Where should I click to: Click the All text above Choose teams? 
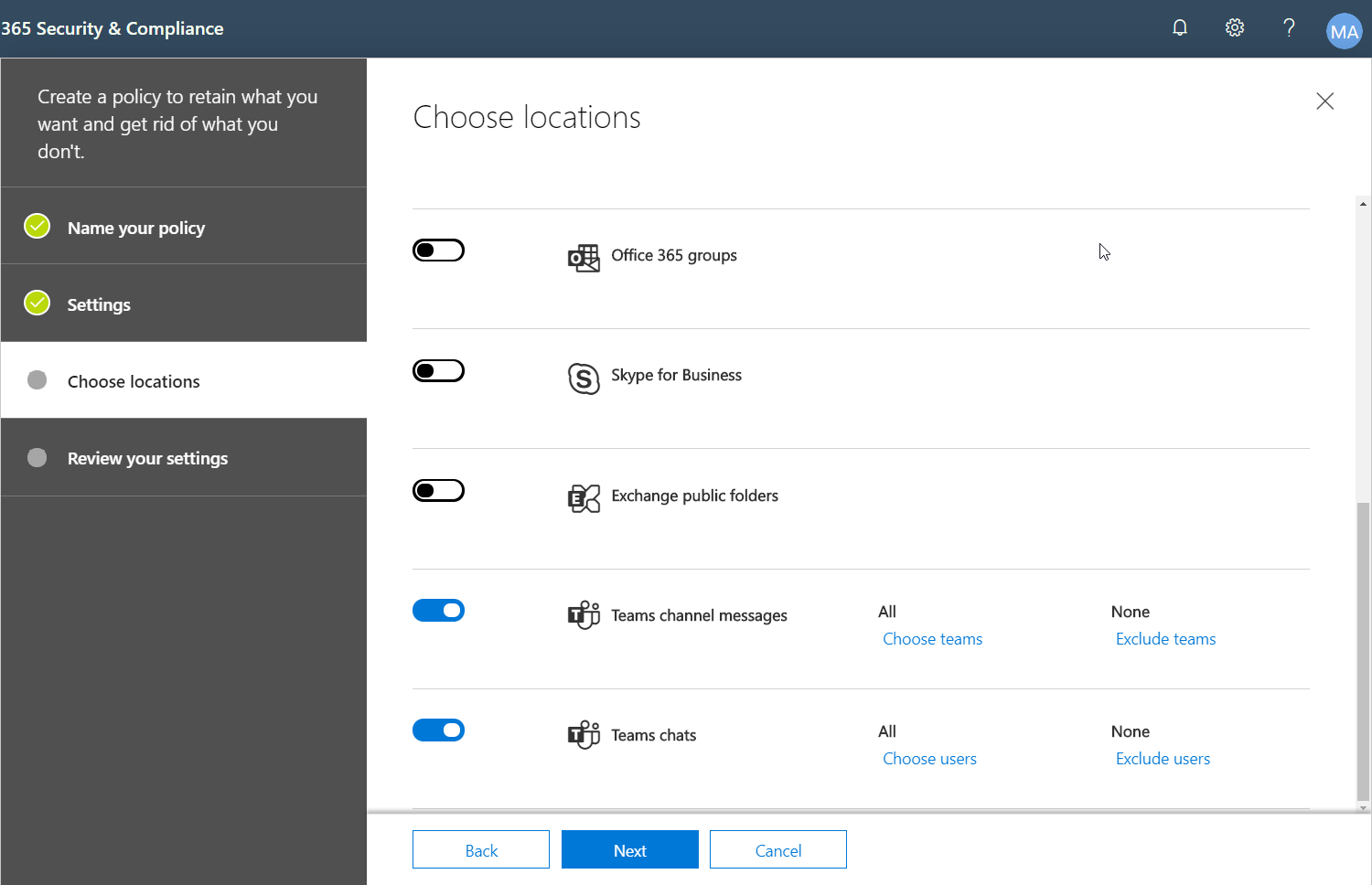click(x=887, y=612)
